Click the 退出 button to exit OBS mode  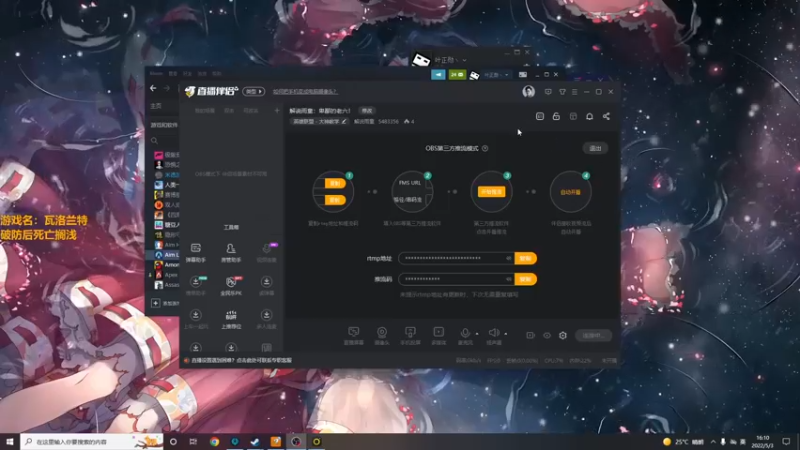(595, 148)
